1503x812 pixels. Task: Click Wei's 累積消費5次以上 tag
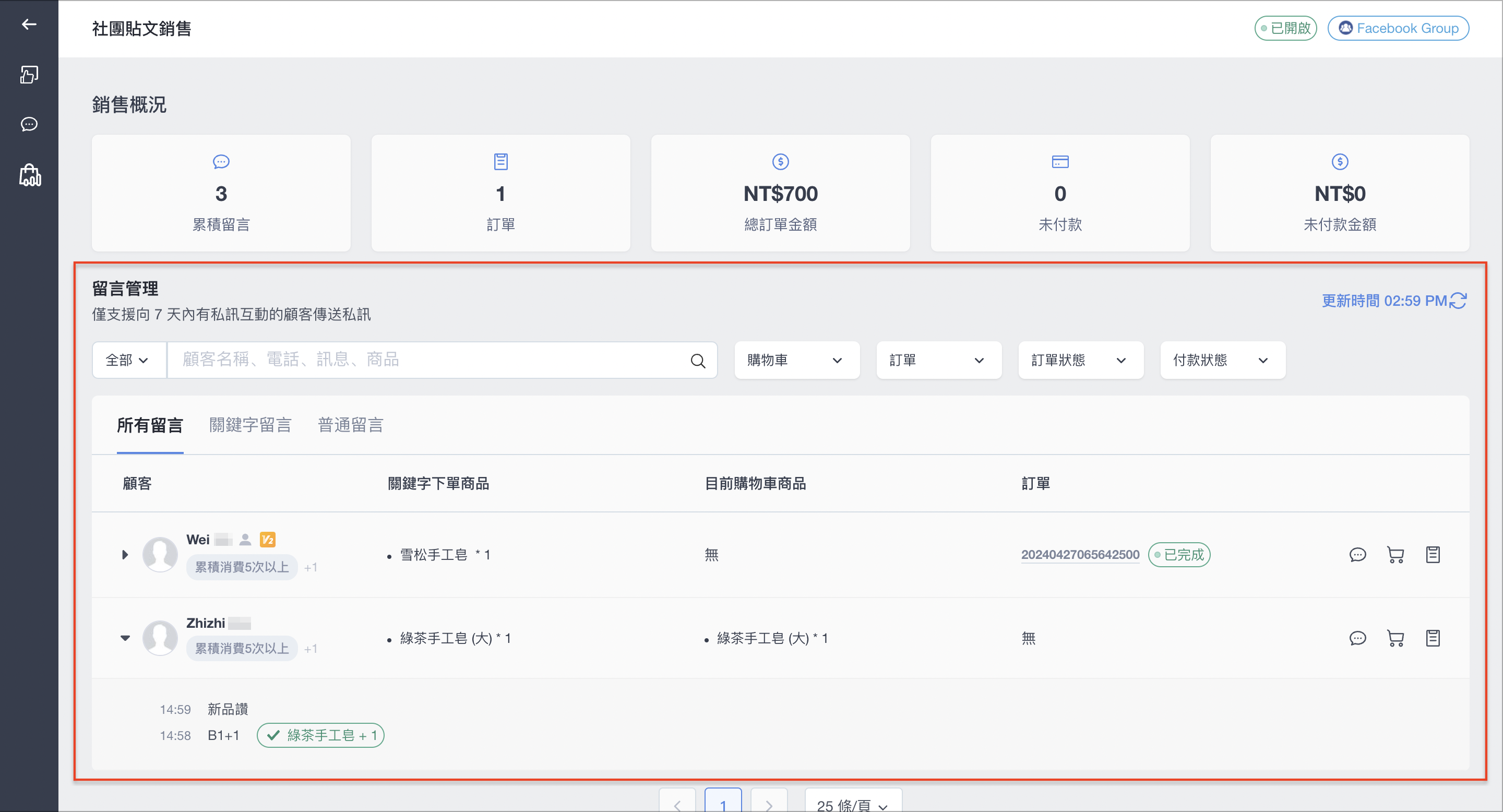tap(242, 567)
